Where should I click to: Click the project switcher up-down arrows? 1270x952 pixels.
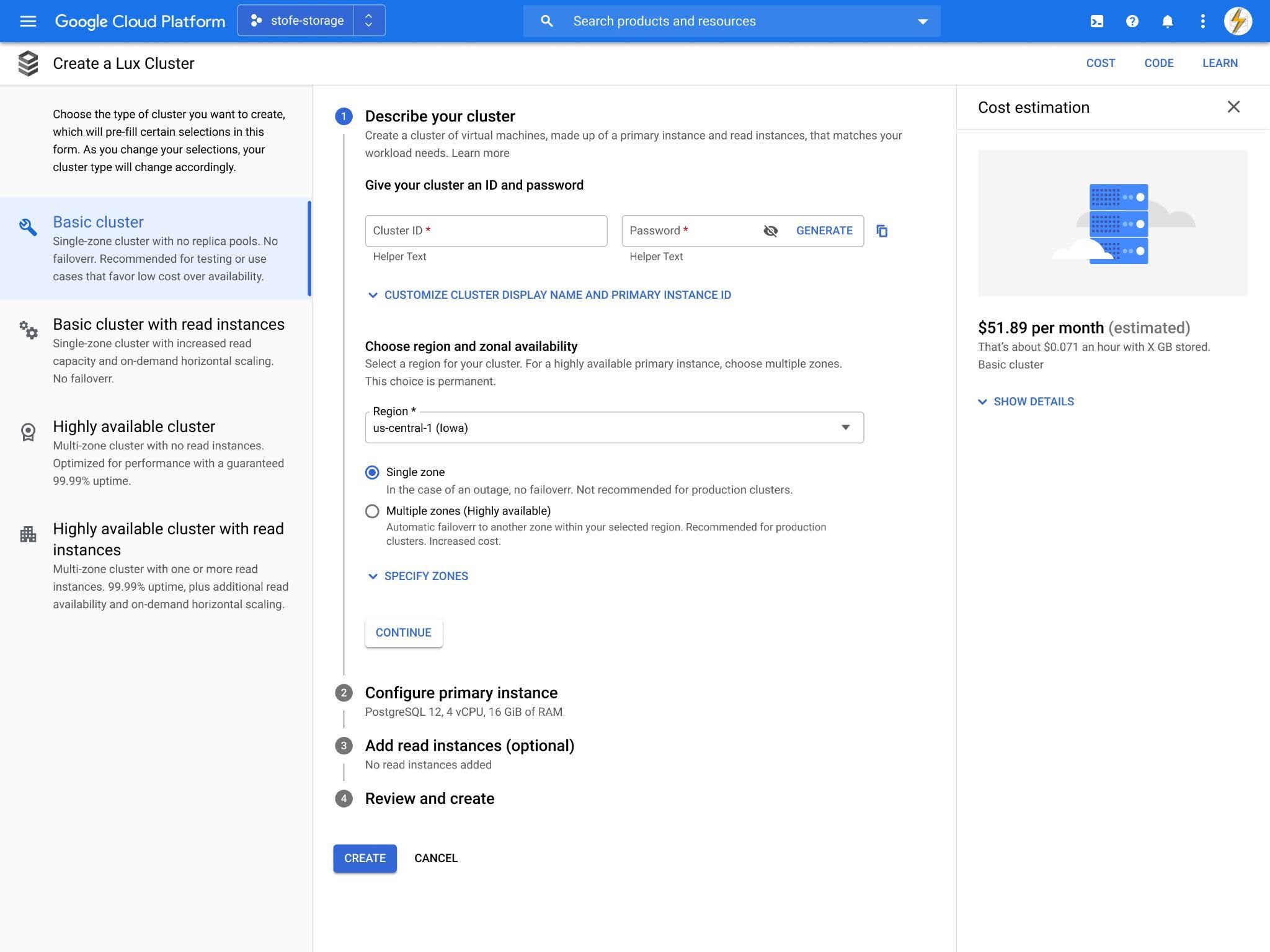tap(369, 20)
